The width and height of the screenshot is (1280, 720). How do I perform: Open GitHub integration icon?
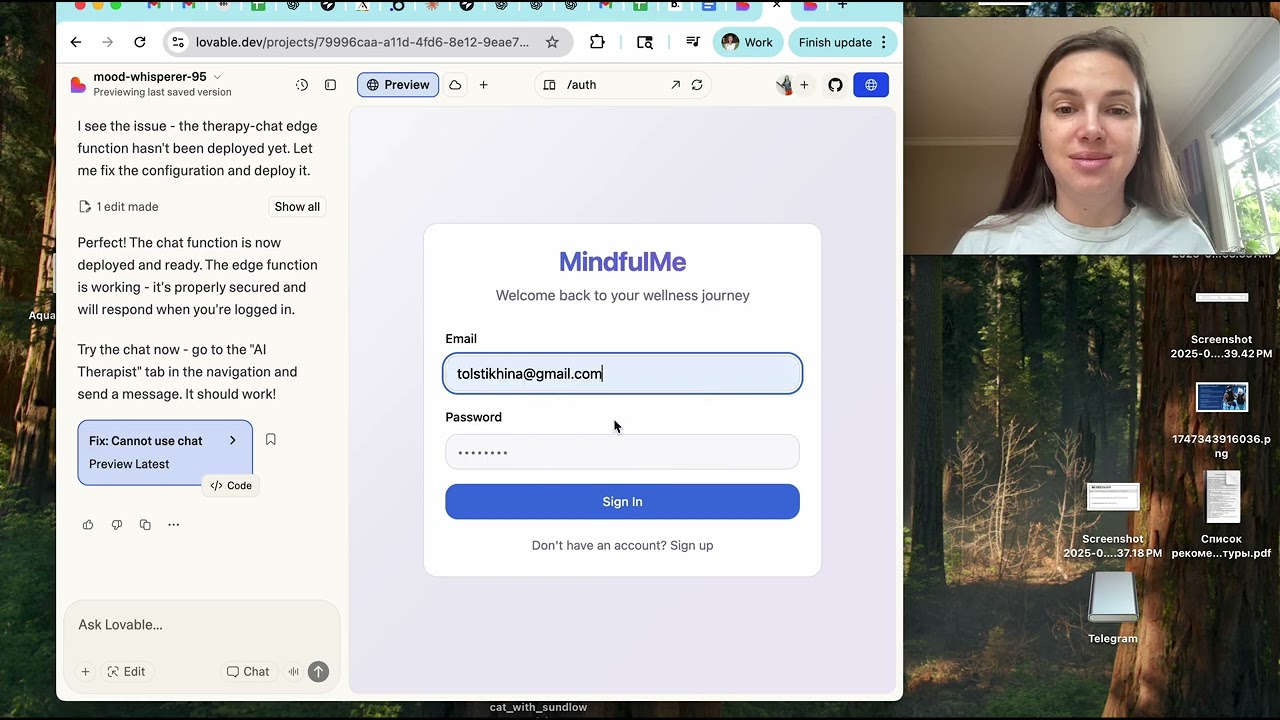835,85
